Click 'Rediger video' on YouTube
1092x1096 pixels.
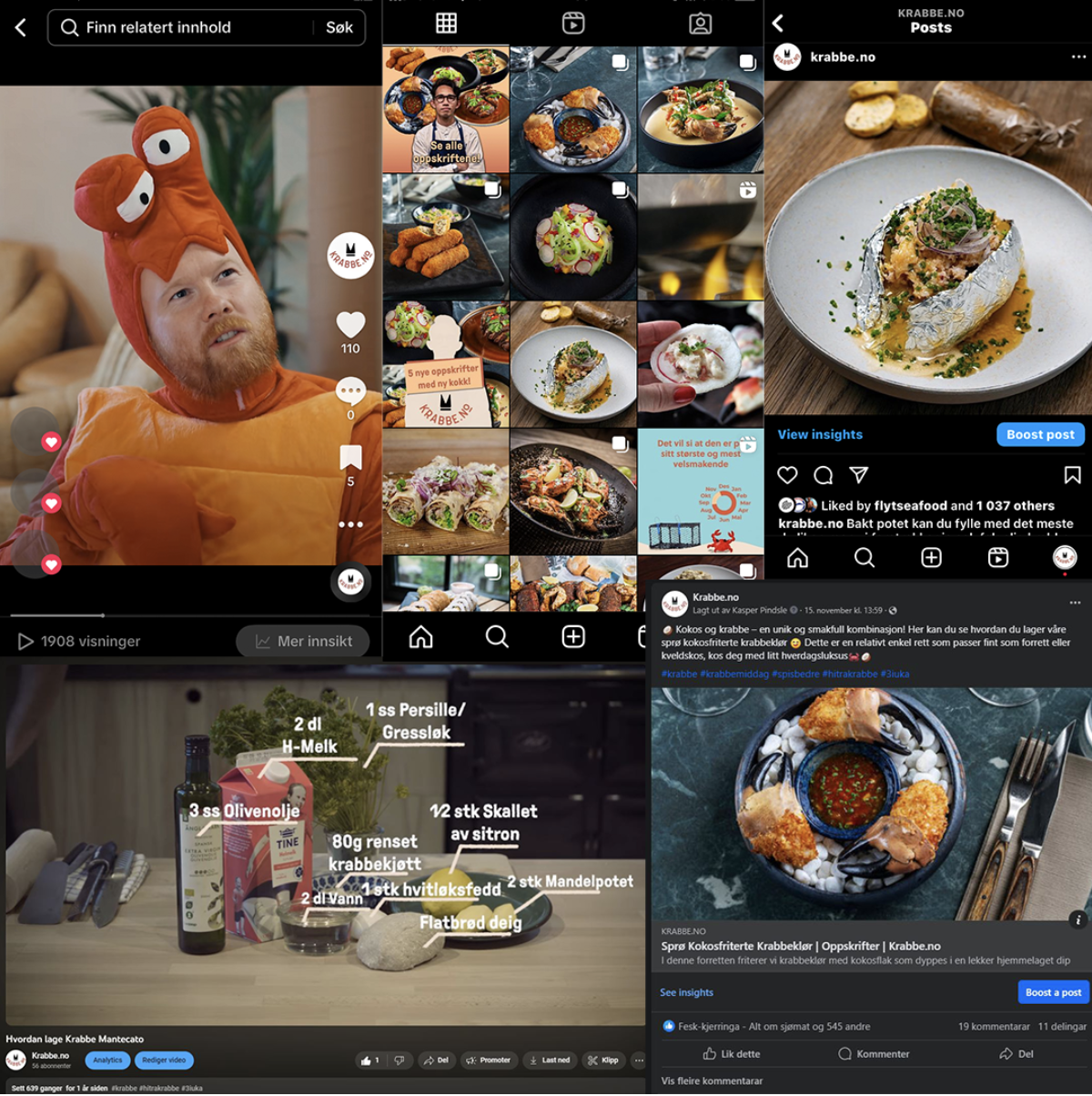coord(164,1060)
